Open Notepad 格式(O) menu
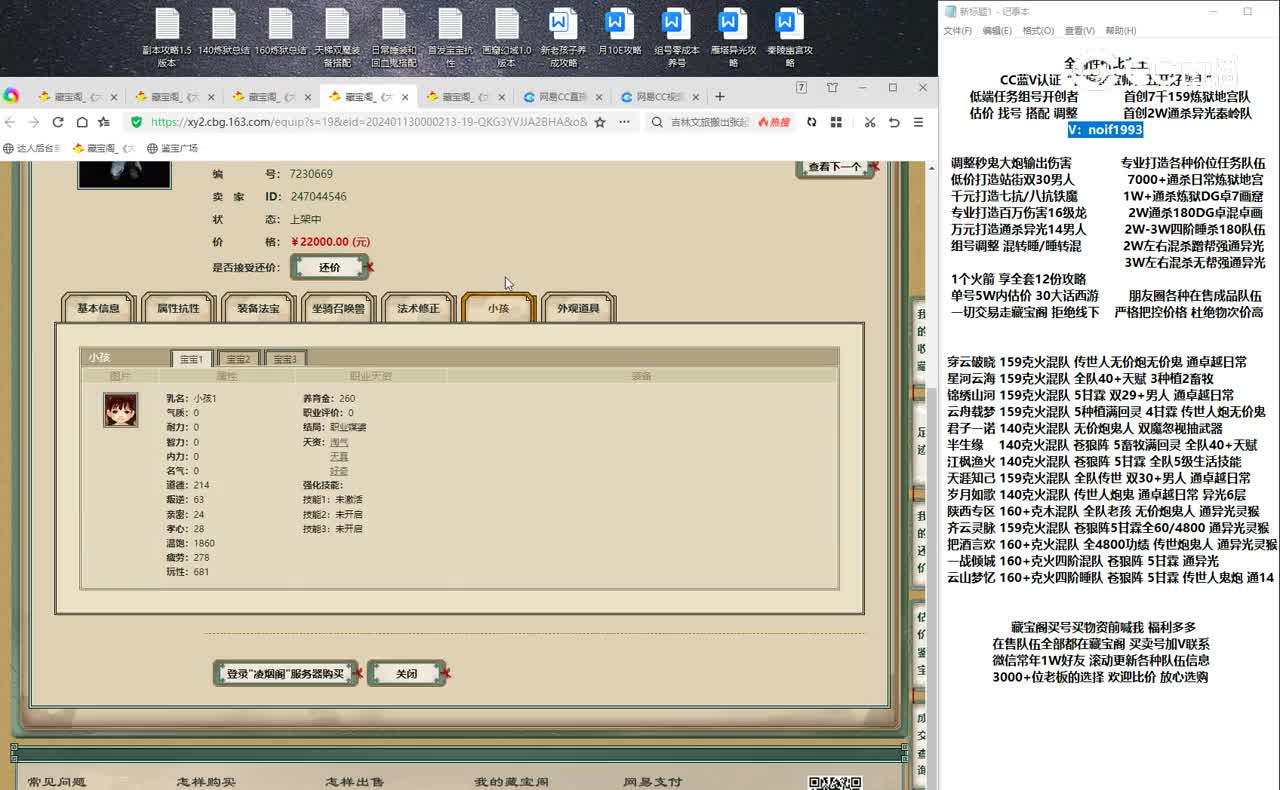1280x790 pixels. point(1038,31)
